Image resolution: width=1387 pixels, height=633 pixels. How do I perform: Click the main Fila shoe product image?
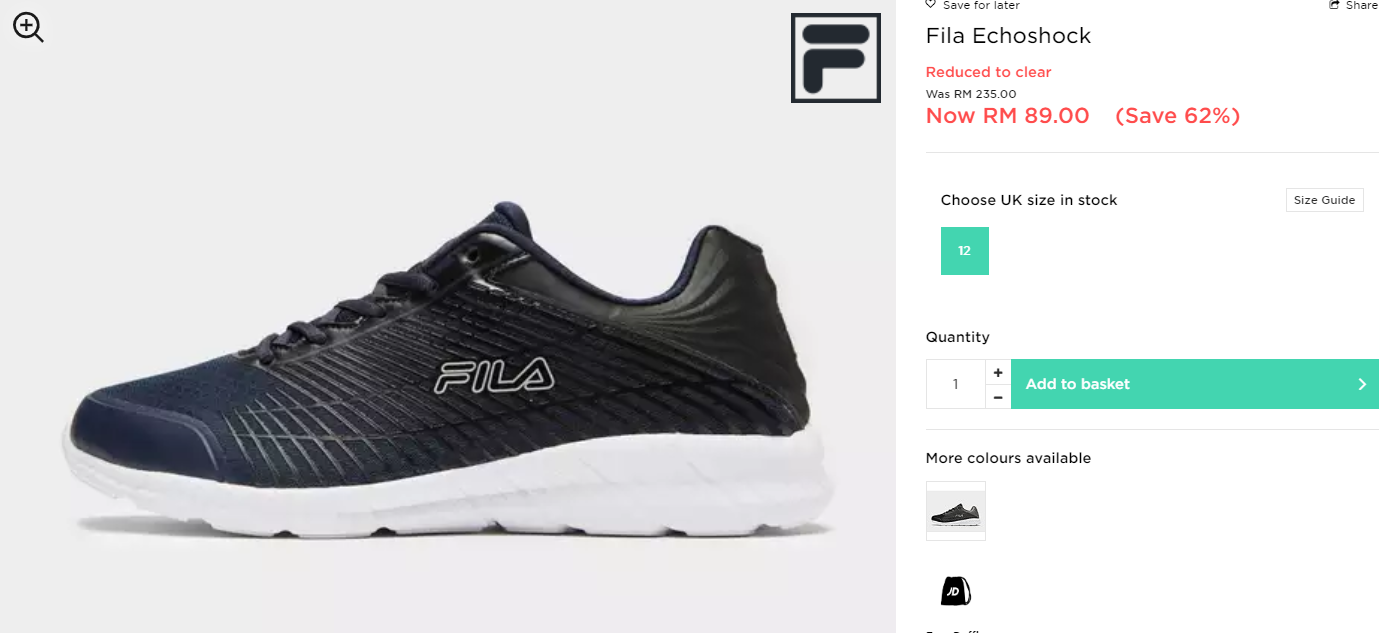(448, 370)
